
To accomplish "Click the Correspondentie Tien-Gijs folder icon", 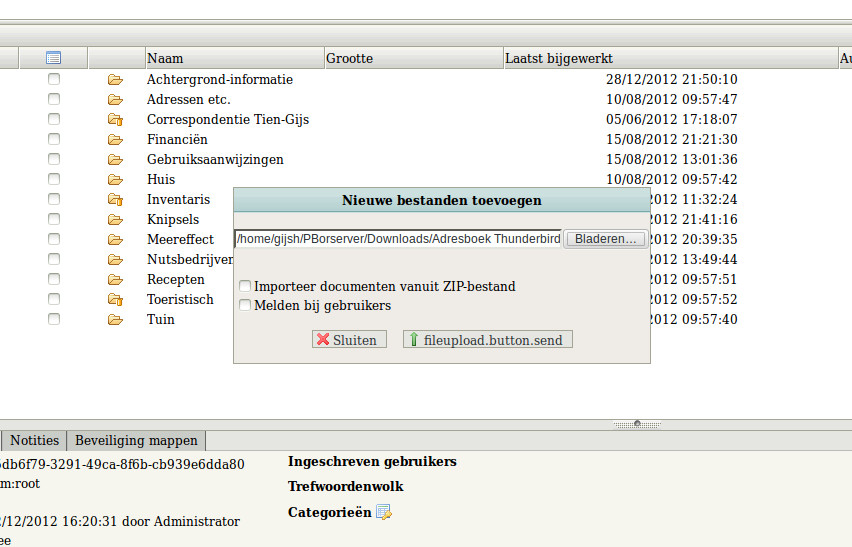I will tap(115, 119).
